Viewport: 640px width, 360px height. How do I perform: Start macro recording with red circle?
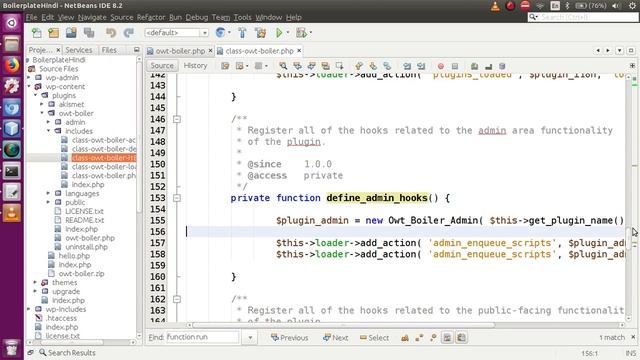click(441, 66)
